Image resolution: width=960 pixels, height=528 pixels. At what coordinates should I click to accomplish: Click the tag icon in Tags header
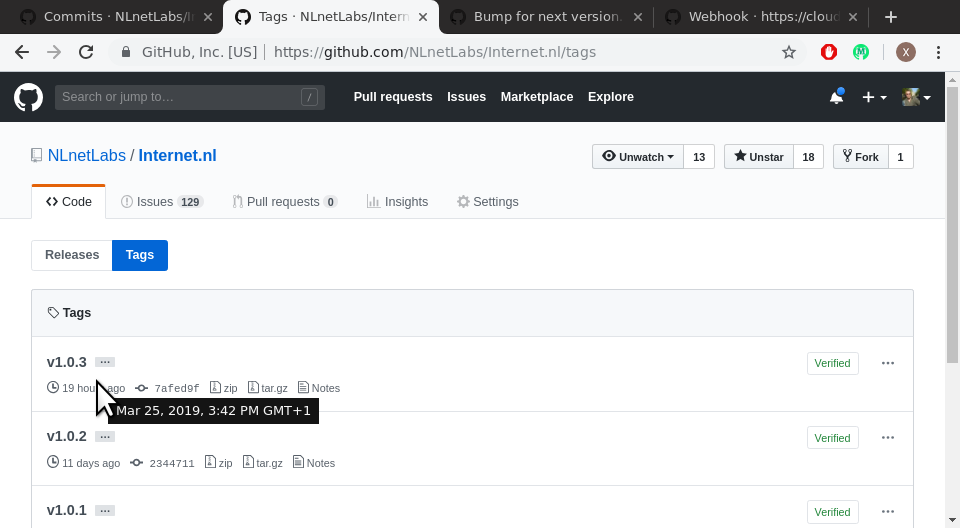coord(53,313)
